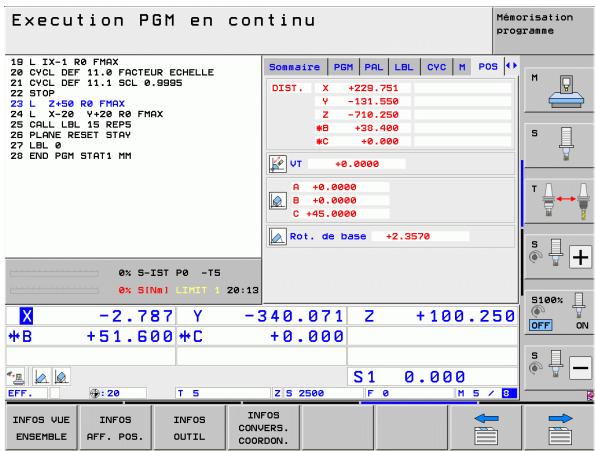Click C axis value +0.000 in position display

tap(307, 336)
